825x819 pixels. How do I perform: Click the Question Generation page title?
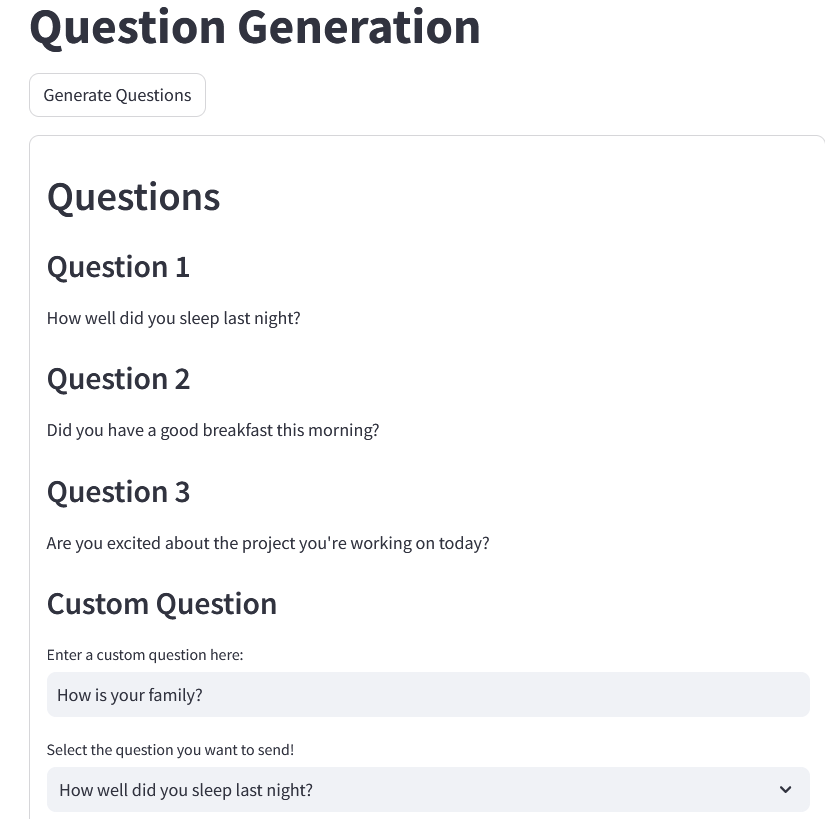254,27
